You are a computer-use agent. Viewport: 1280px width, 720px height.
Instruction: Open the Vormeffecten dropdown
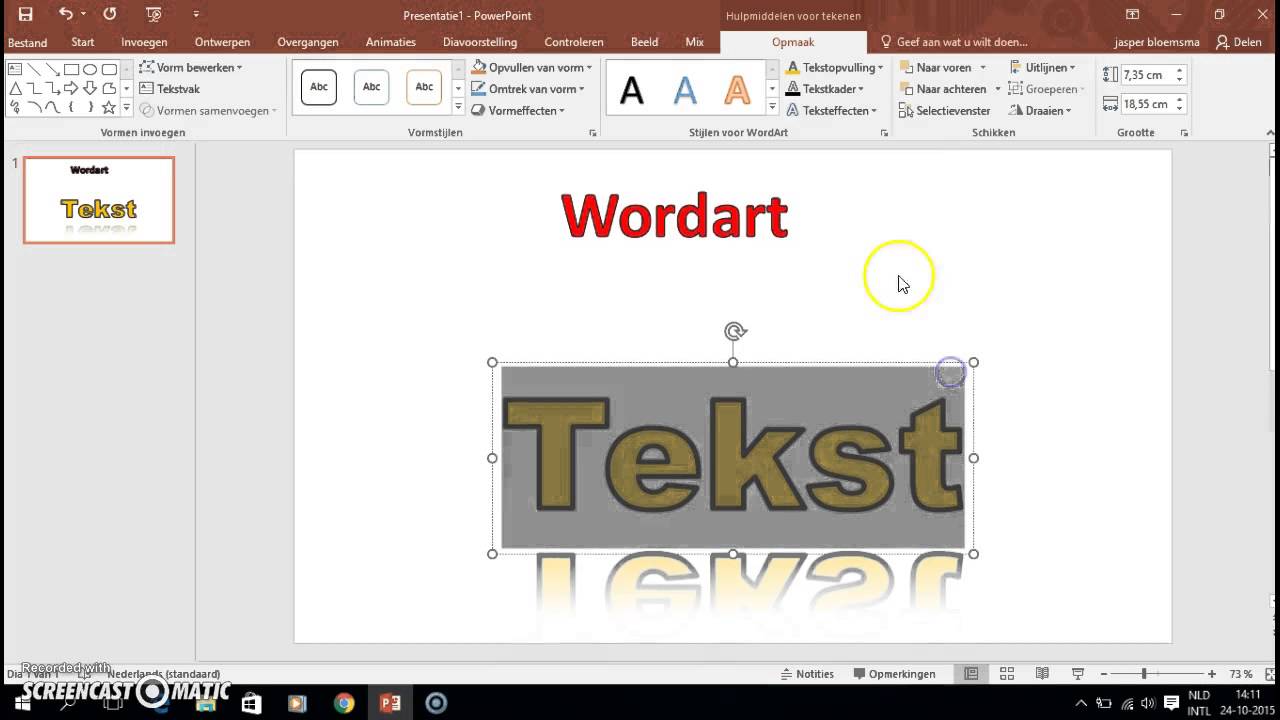tap(518, 111)
